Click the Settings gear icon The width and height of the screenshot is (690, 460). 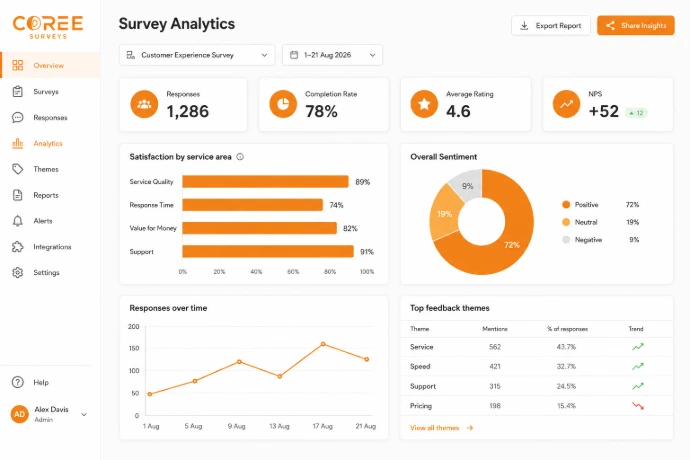(18, 272)
